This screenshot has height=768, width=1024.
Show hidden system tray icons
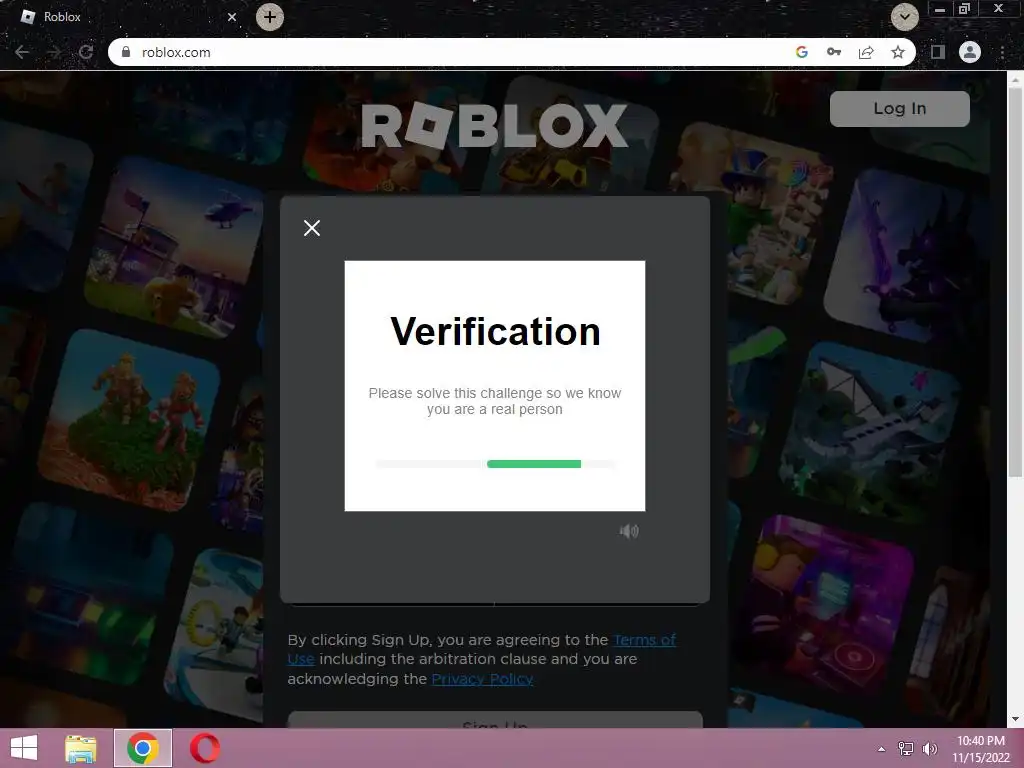(x=881, y=749)
